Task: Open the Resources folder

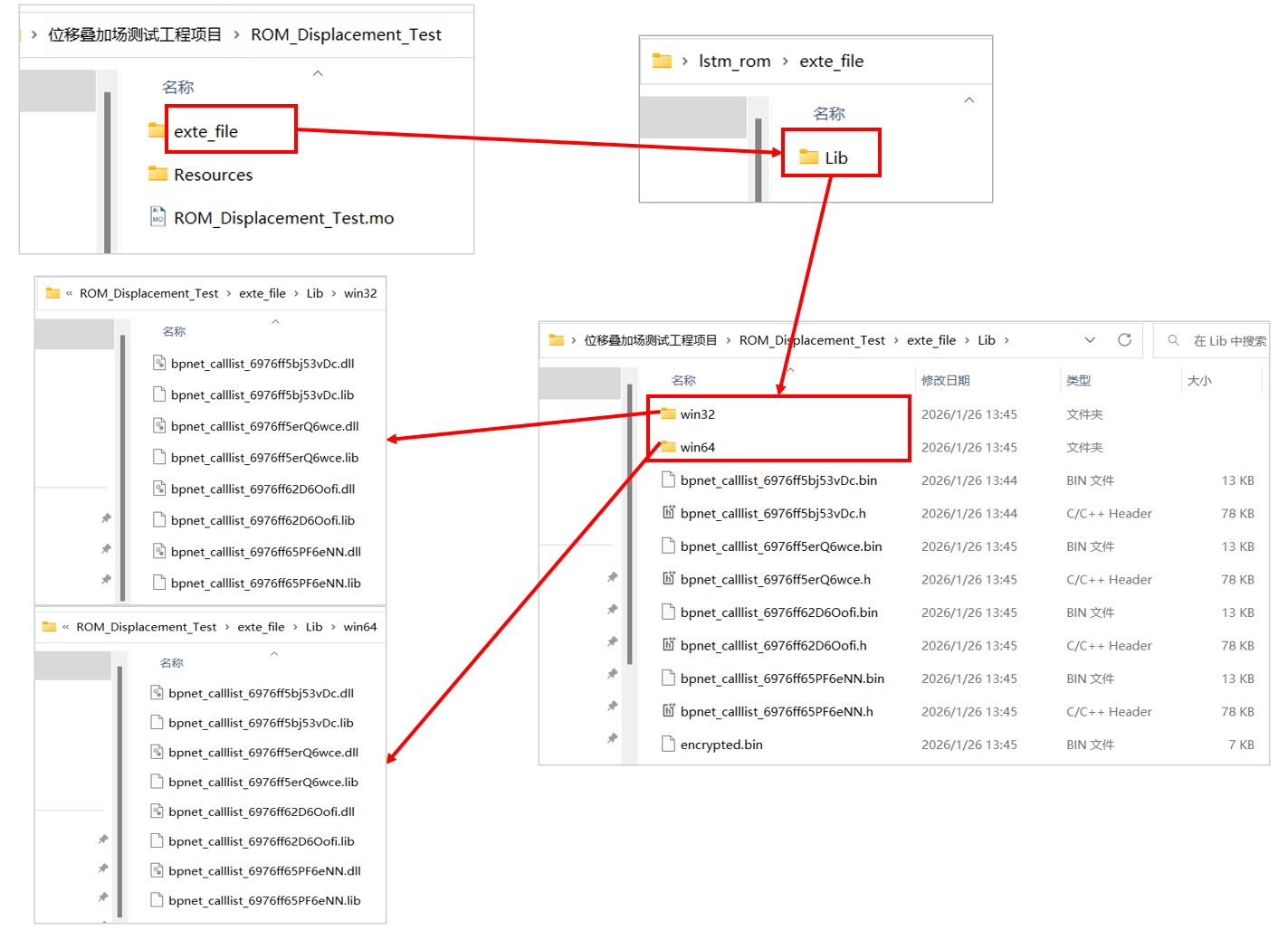Action: coord(213,175)
